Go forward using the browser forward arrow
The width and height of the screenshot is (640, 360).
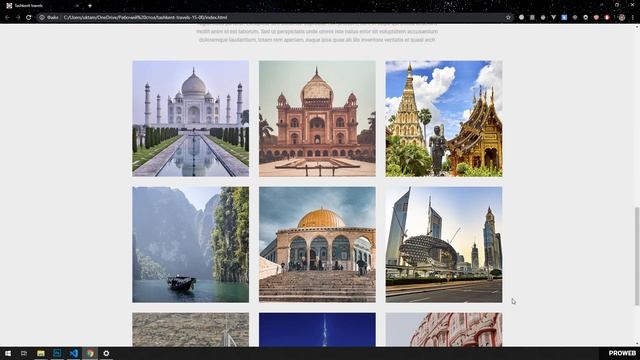tap(18, 18)
